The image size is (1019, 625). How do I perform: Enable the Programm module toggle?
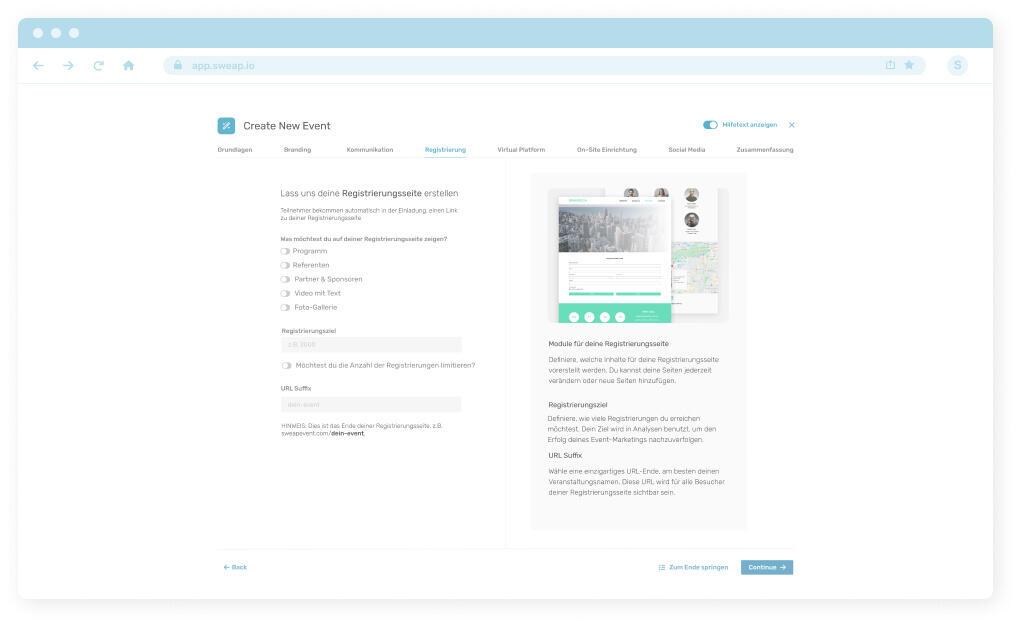(286, 251)
